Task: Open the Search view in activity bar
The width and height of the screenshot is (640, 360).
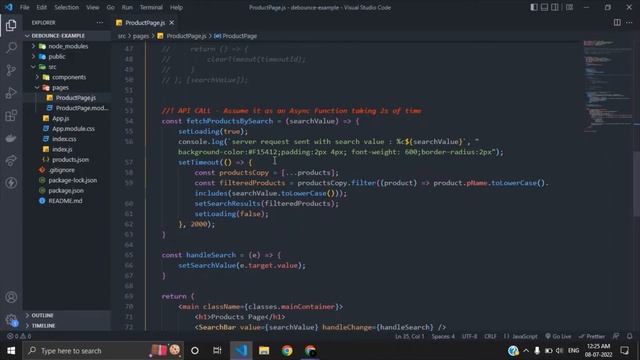Action: tap(11, 47)
